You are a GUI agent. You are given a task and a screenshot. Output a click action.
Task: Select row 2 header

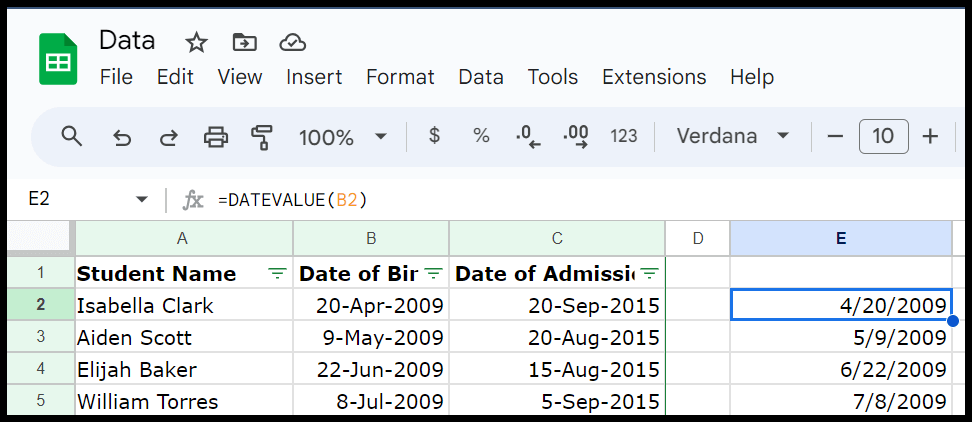click(41, 305)
